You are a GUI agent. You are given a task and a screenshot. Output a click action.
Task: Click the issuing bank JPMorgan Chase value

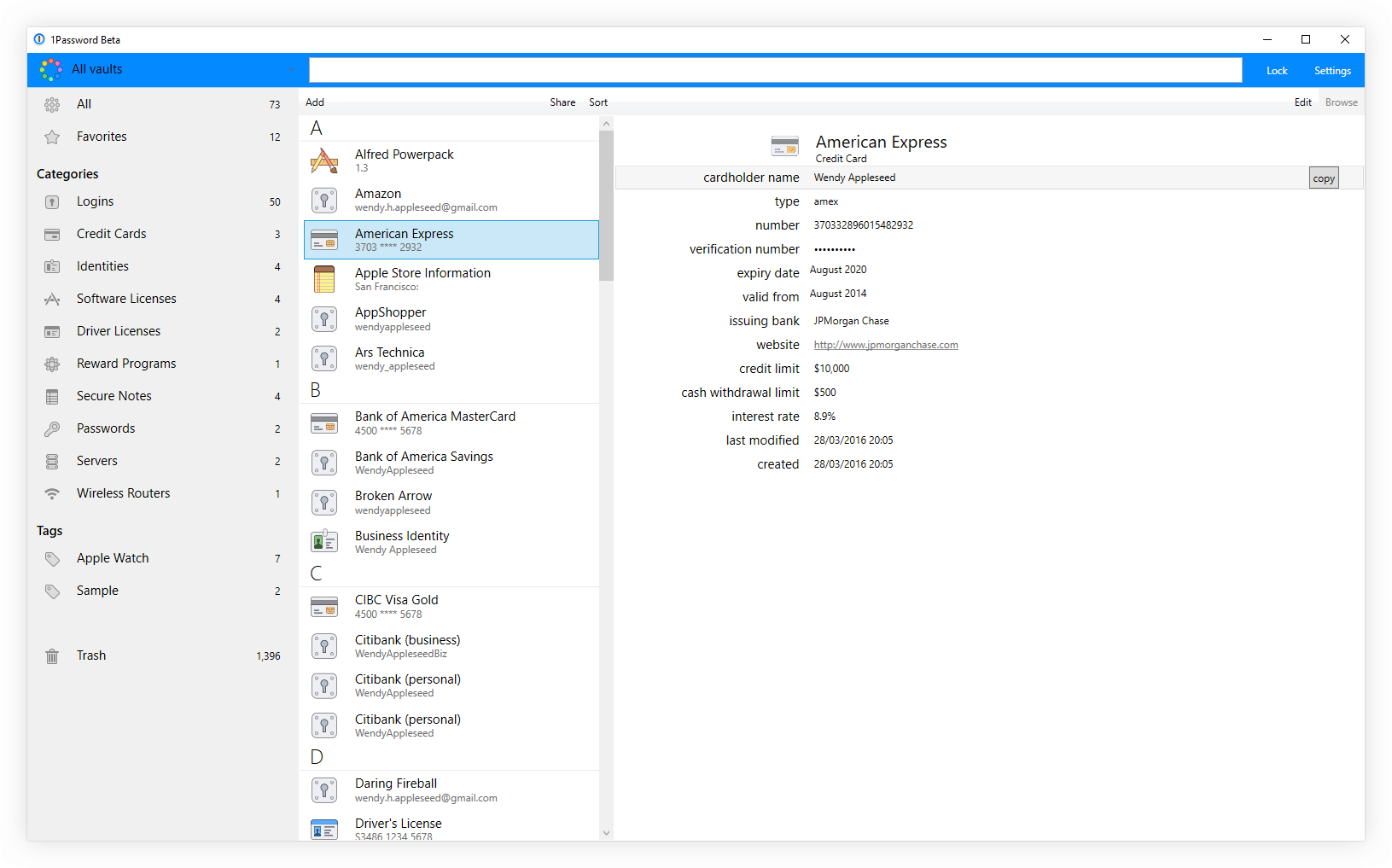(x=851, y=322)
